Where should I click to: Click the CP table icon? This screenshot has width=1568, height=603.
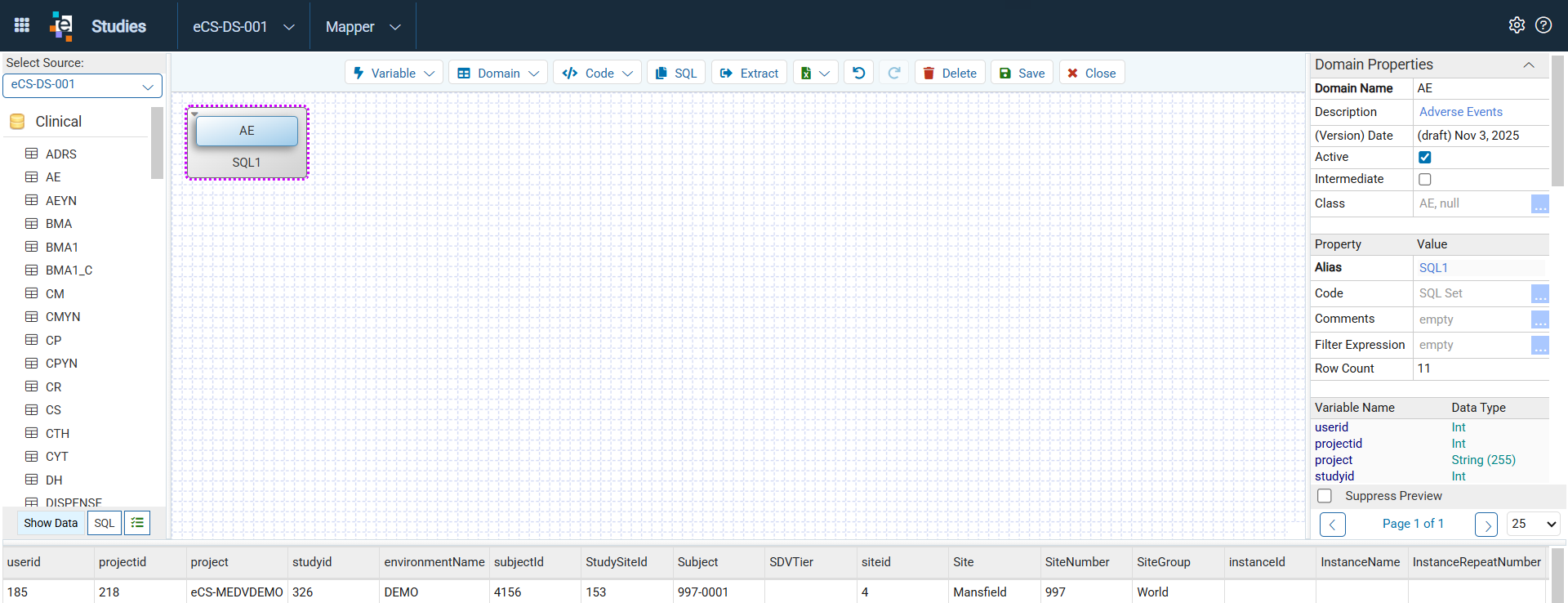pos(32,340)
